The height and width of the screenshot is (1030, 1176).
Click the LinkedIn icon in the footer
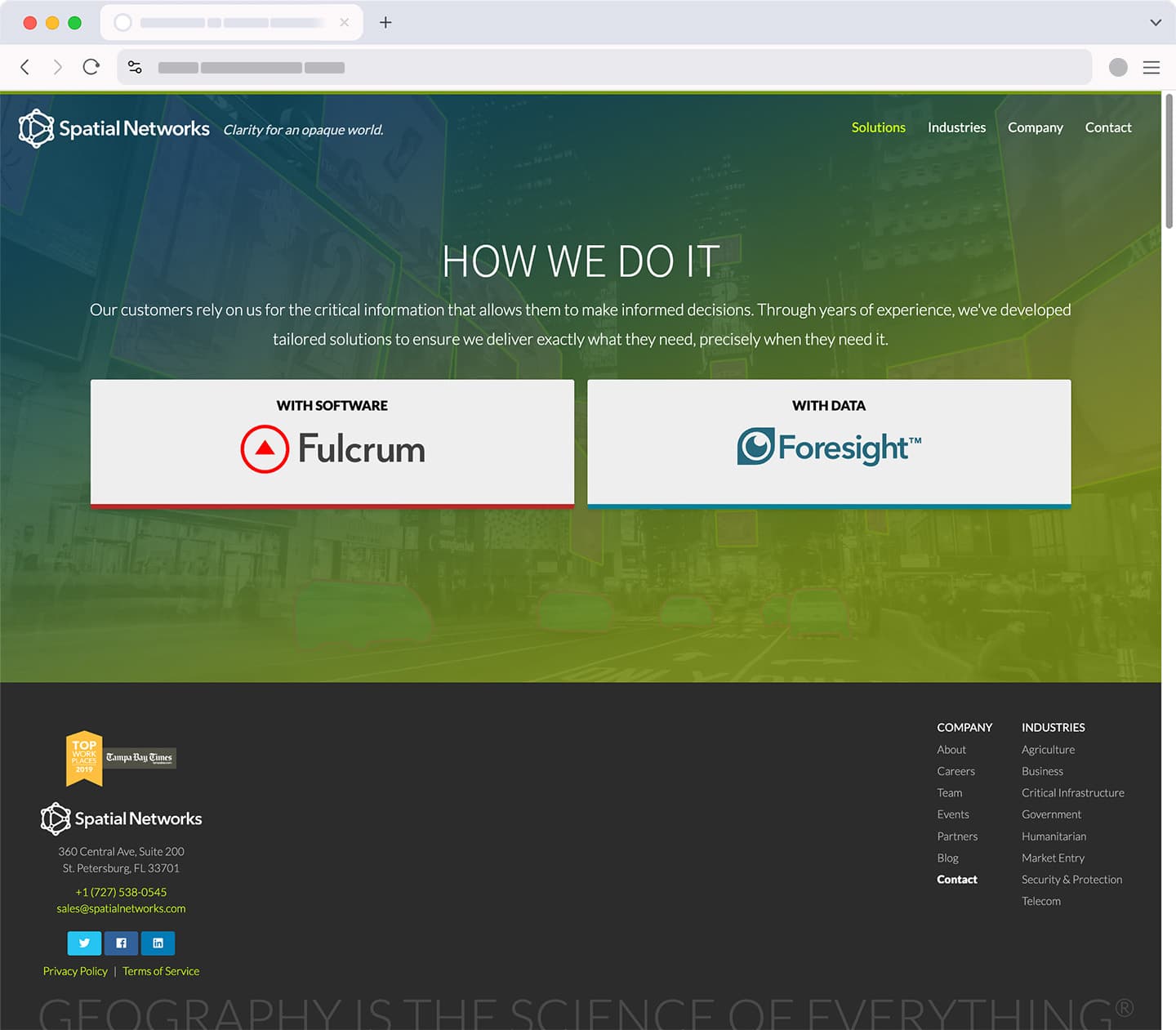(158, 943)
